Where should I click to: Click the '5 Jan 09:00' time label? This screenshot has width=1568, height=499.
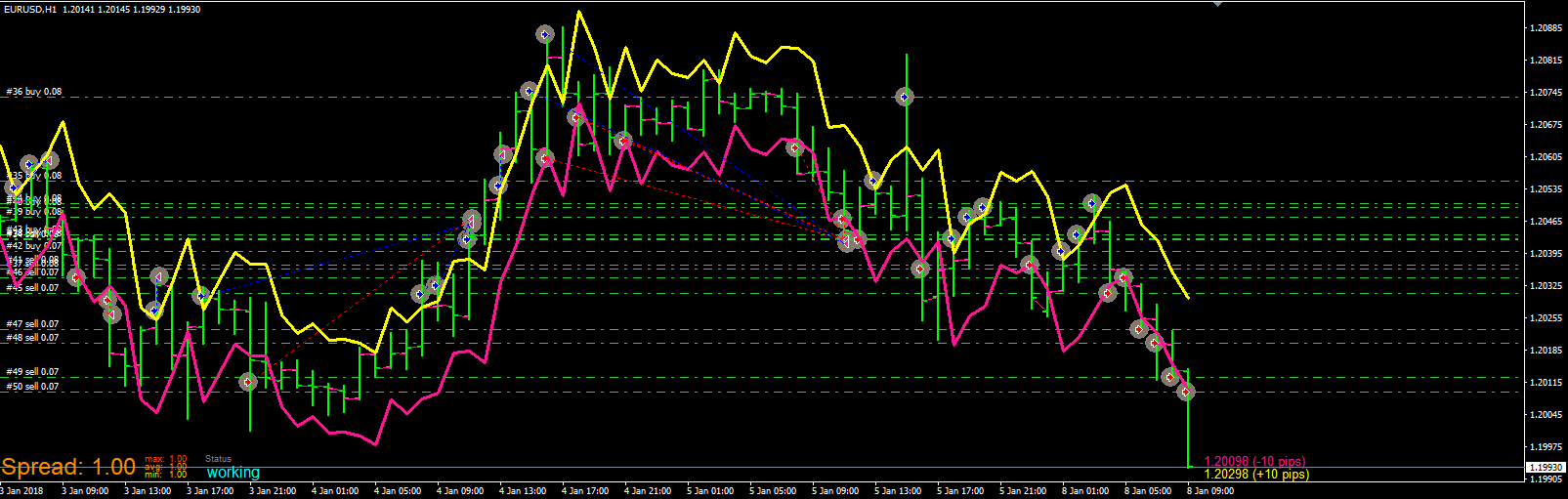[x=835, y=491]
